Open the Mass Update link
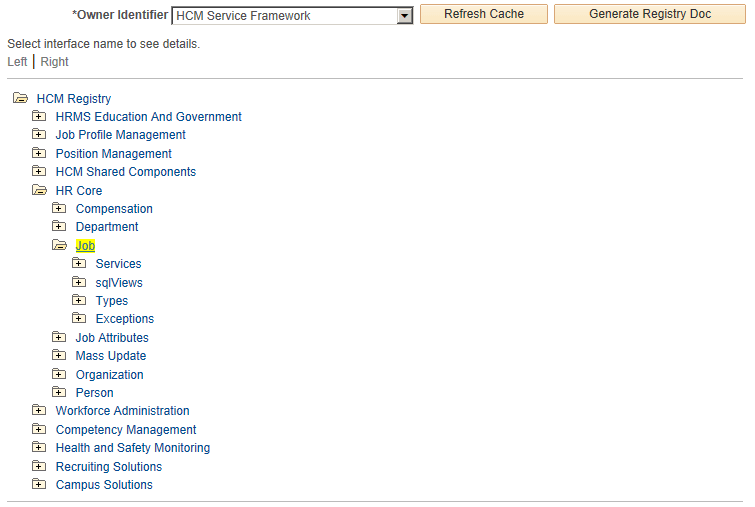The image size is (755, 507). point(111,356)
